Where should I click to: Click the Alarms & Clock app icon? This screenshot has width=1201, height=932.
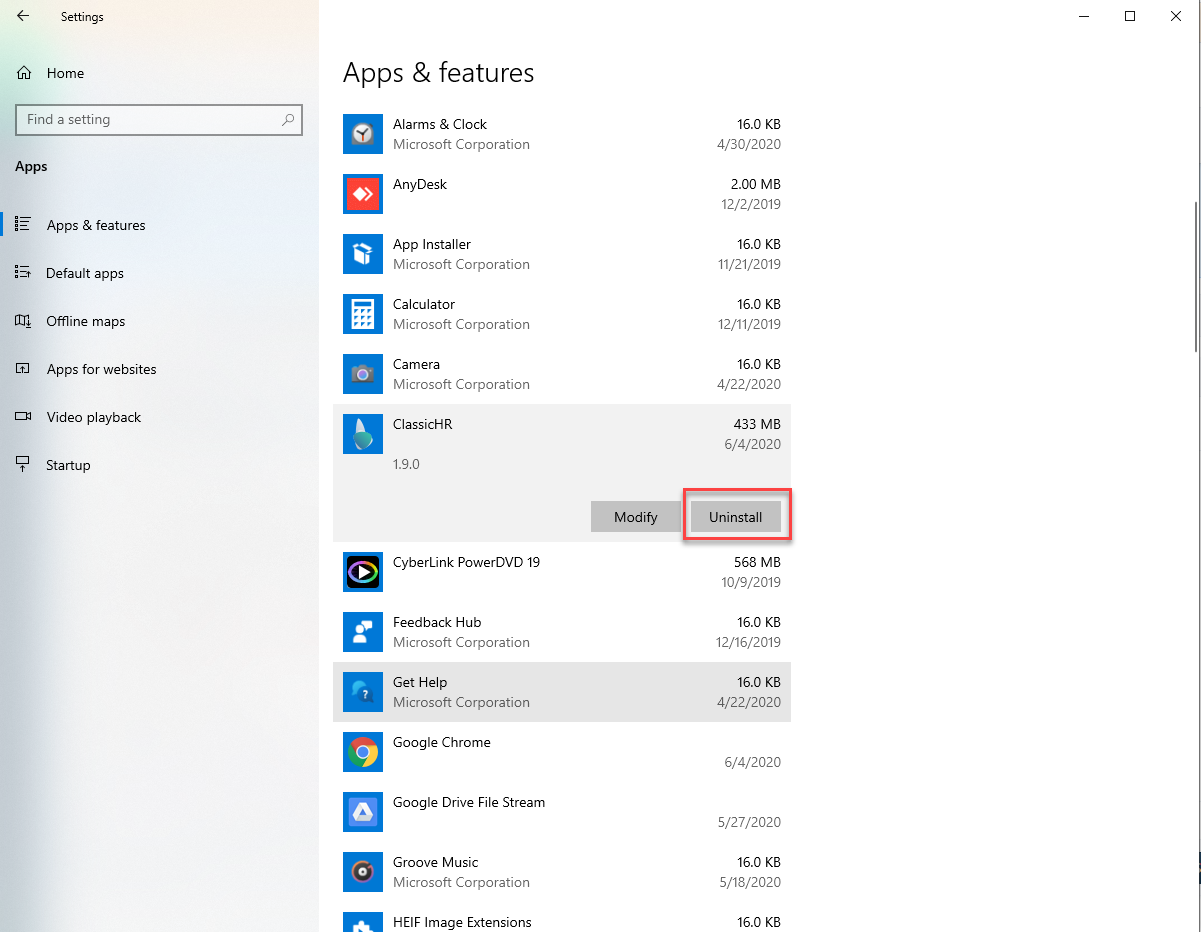tap(363, 134)
